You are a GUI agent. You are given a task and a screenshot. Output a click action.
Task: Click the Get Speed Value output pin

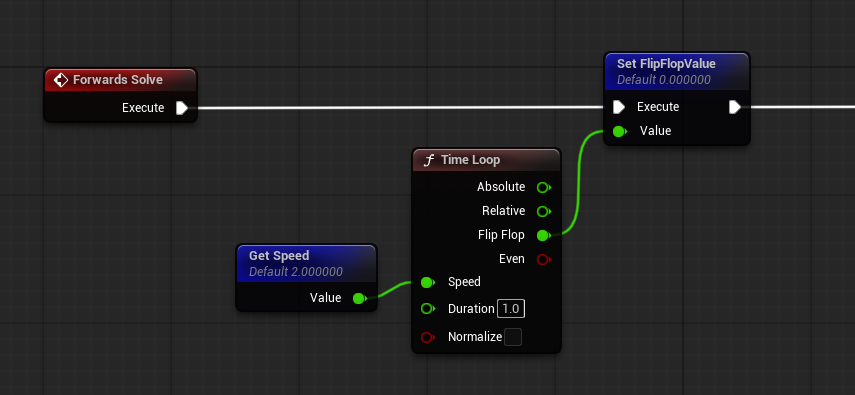(359, 298)
